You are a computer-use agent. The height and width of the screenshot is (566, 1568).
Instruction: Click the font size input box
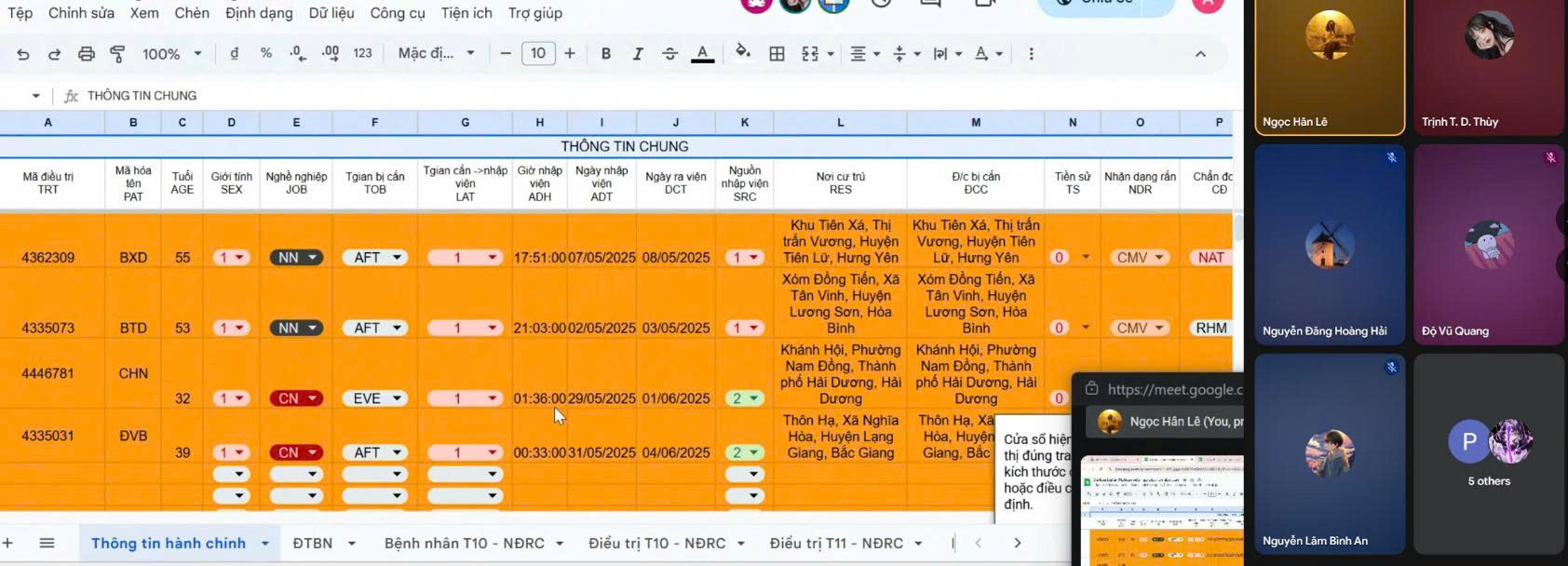click(538, 54)
